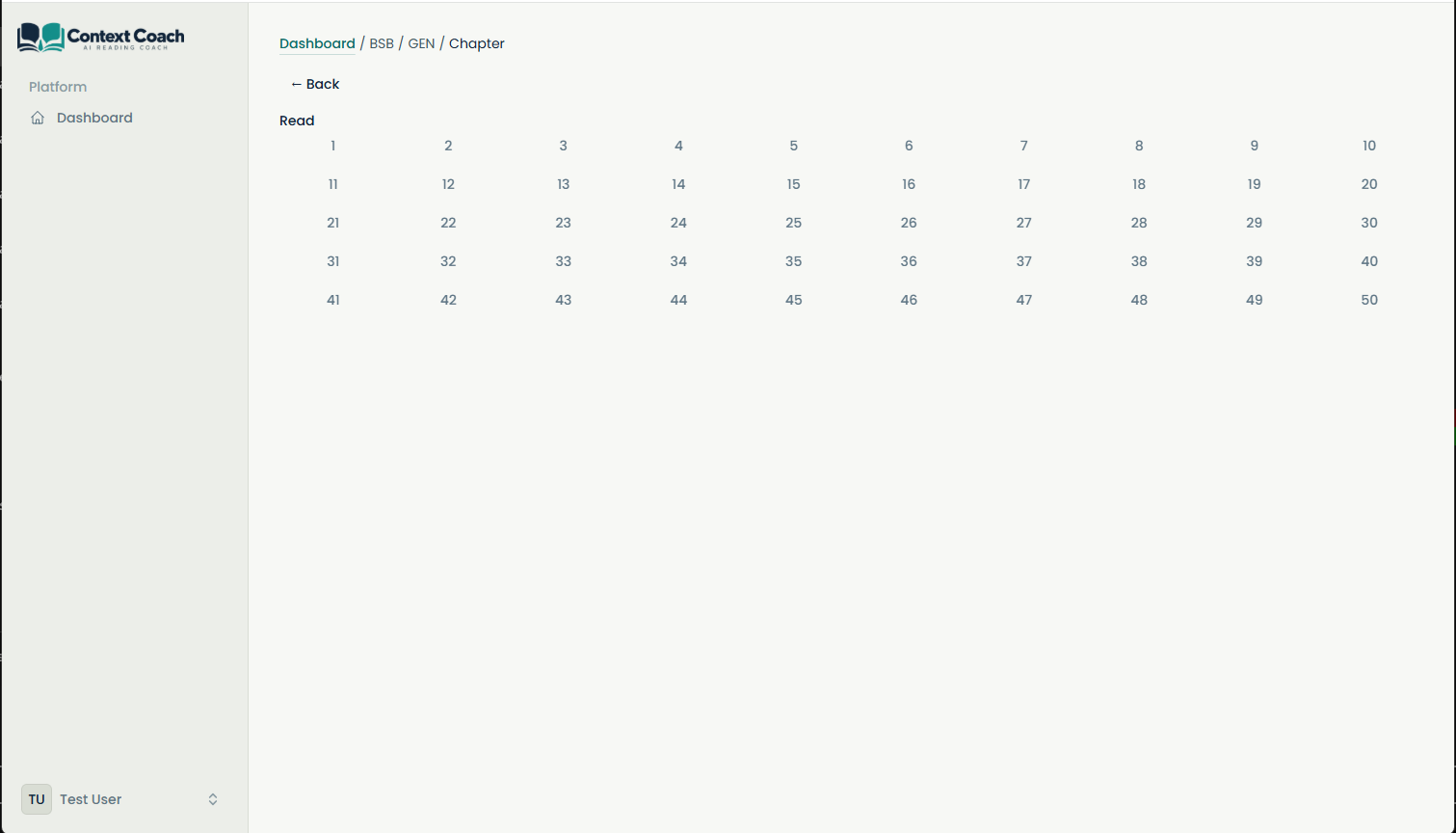Open chapter 27
1456x833 pixels.
1024,223
